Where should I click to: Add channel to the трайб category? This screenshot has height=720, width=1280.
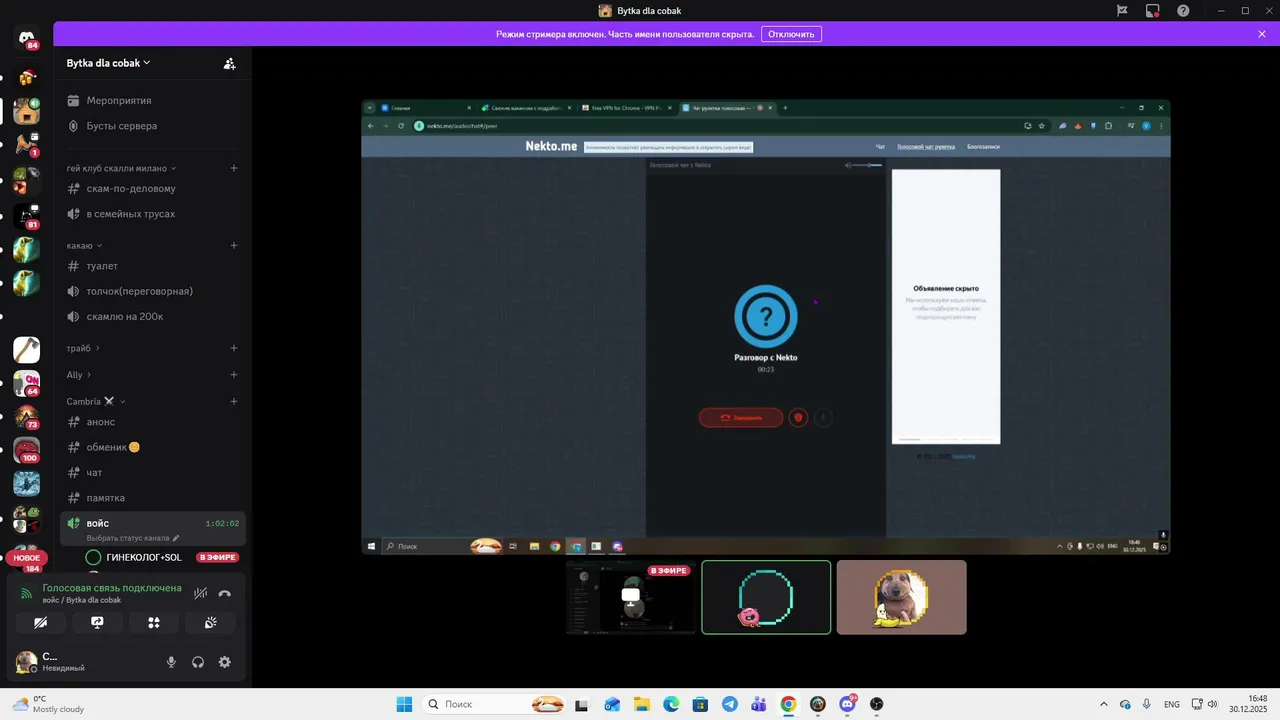(234, 348)
